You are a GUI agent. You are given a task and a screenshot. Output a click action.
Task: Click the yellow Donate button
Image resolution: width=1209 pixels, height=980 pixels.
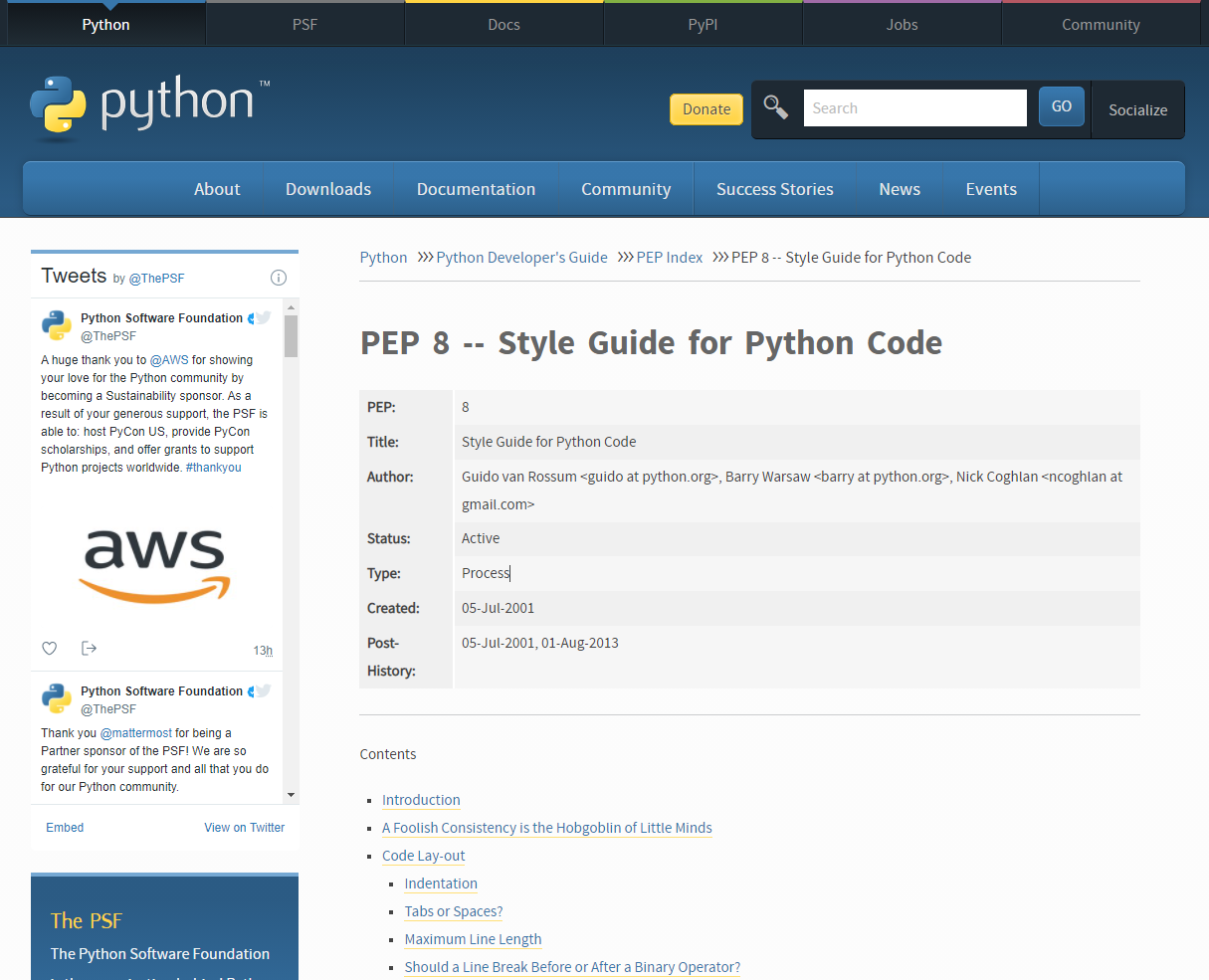706,109
